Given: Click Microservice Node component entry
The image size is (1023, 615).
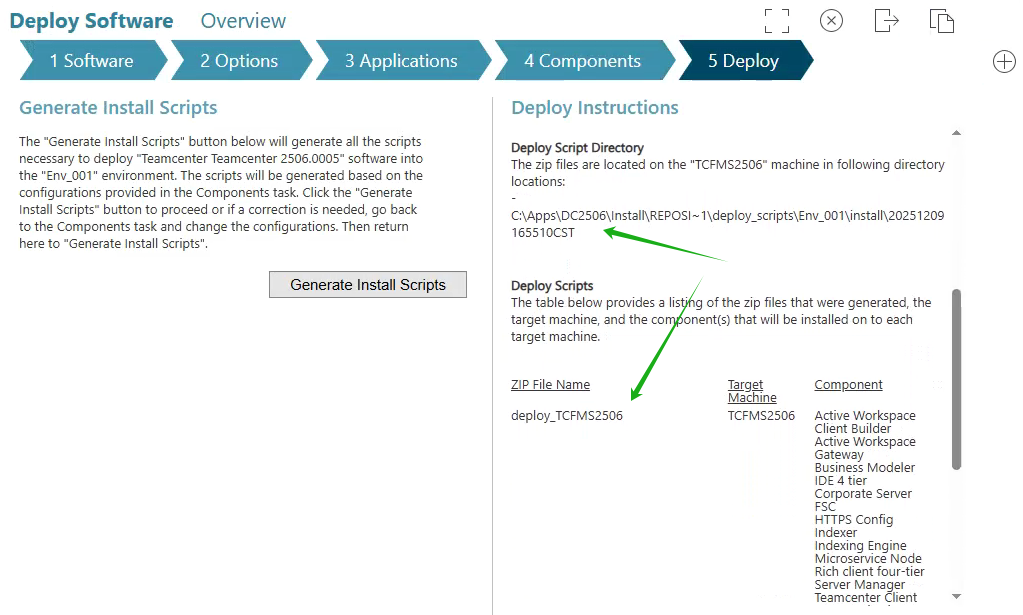Looking at the screenshot, I should point(868,559).
